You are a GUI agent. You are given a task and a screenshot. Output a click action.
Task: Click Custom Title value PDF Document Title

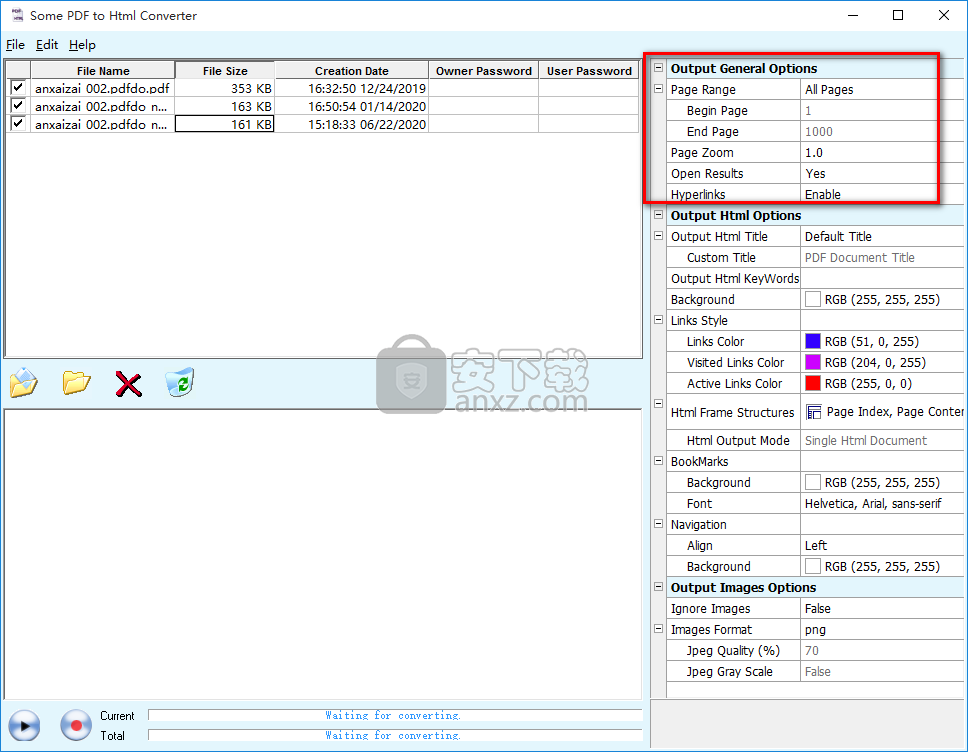859,257
